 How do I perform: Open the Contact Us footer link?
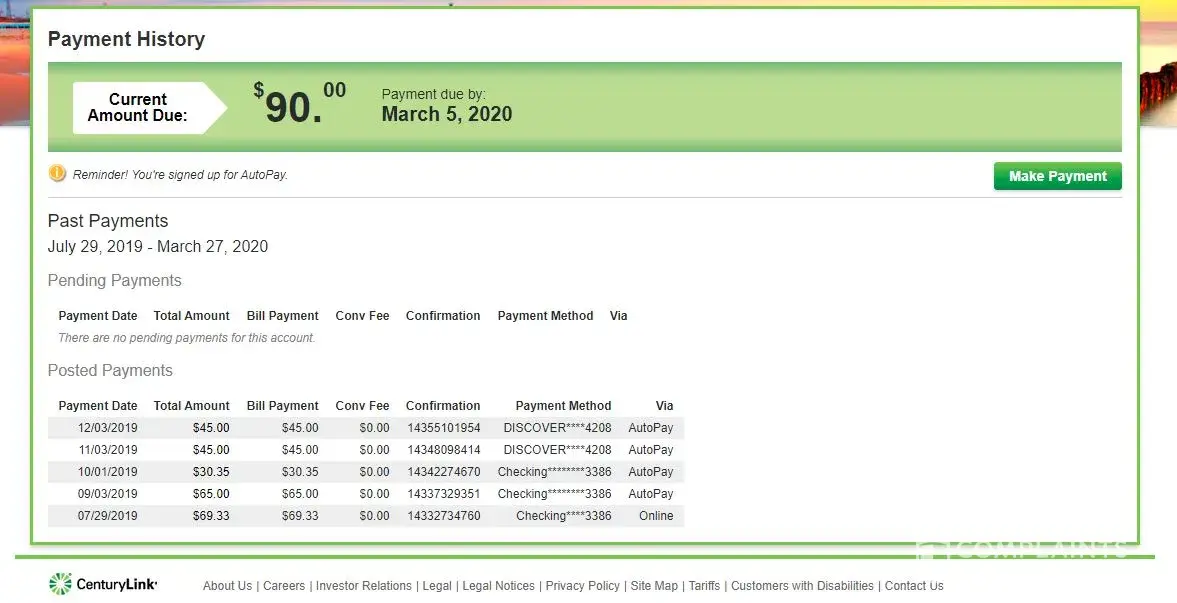(914, 586)
